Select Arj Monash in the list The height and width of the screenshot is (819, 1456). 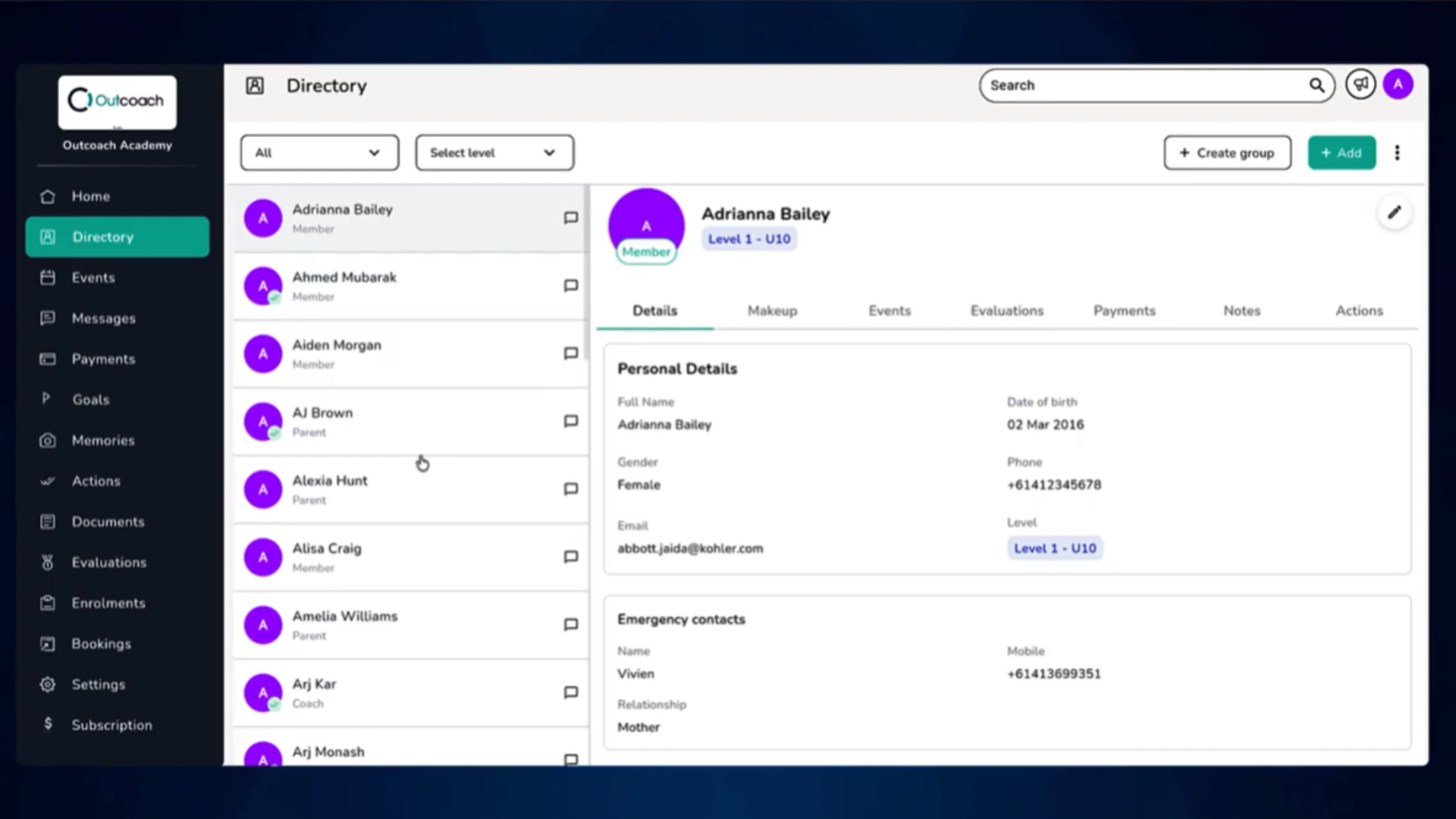pyautogui.click(x=409, y=748)
